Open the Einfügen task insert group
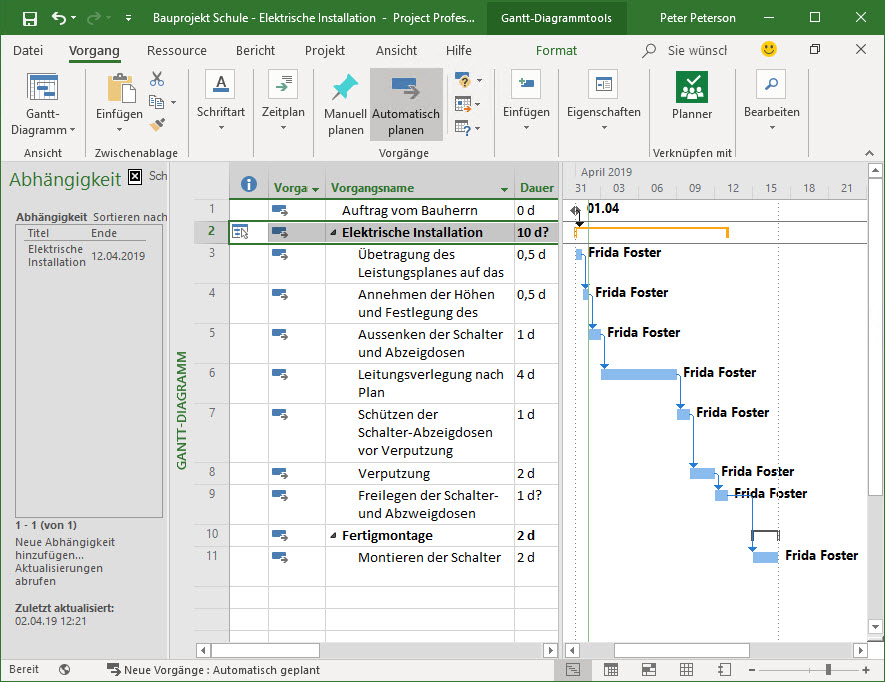Image resolution: width=885 pixels, height=682 pixels. (526, 100)
